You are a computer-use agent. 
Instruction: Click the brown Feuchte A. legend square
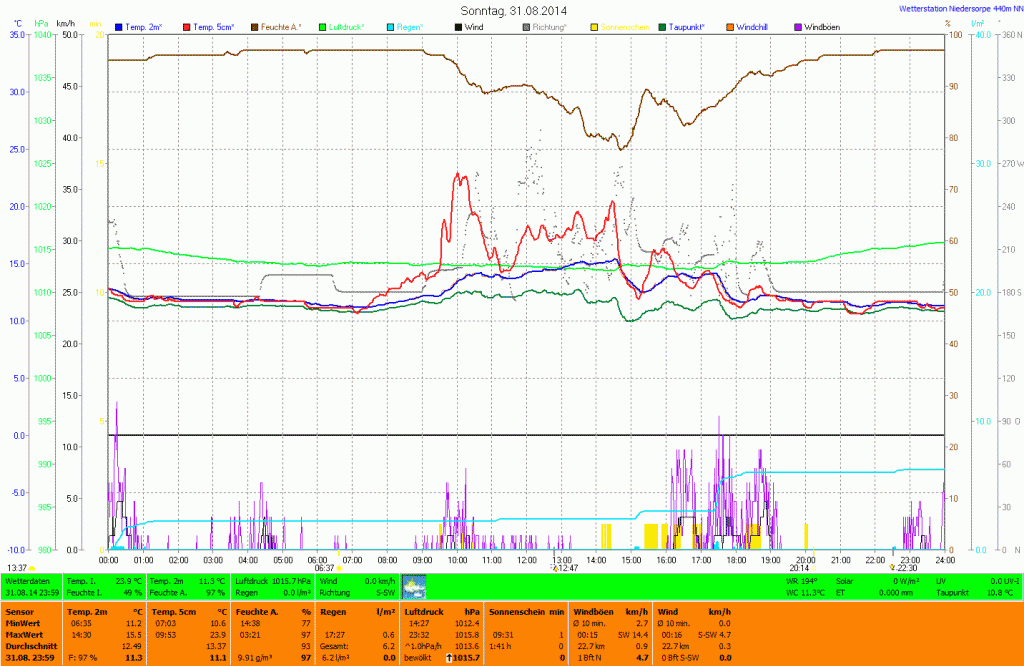255,26
